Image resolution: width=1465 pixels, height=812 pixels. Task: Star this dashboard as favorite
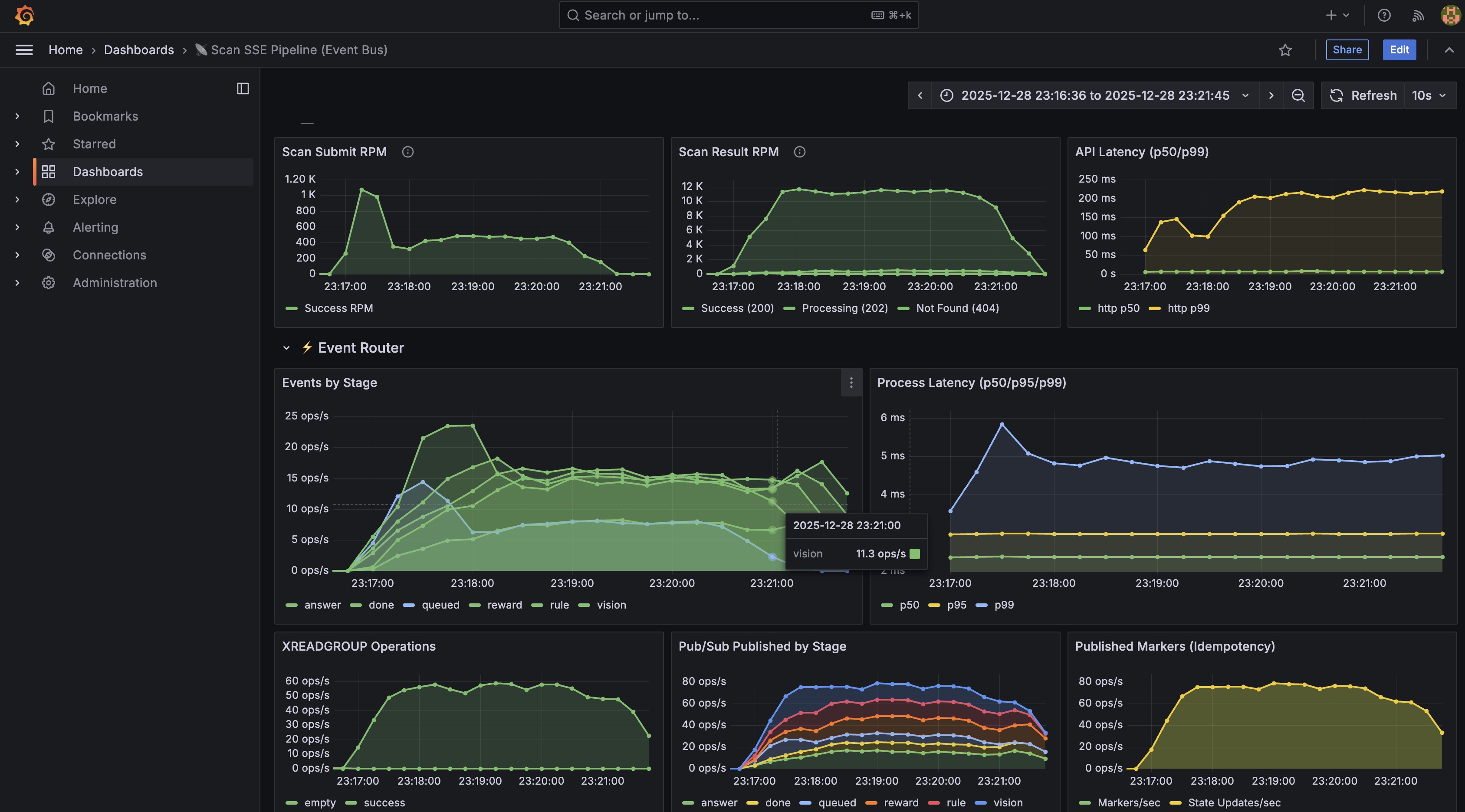1285,50
